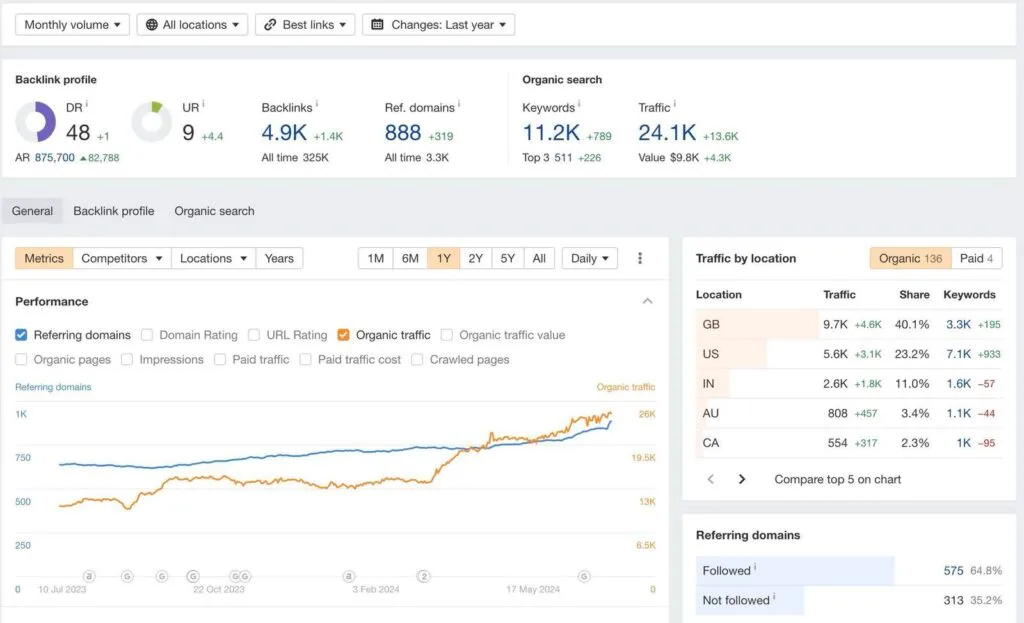Open the Changes: Last year dropdown
The height and width of the screenshot is (623, 1024).
point(438,25)
